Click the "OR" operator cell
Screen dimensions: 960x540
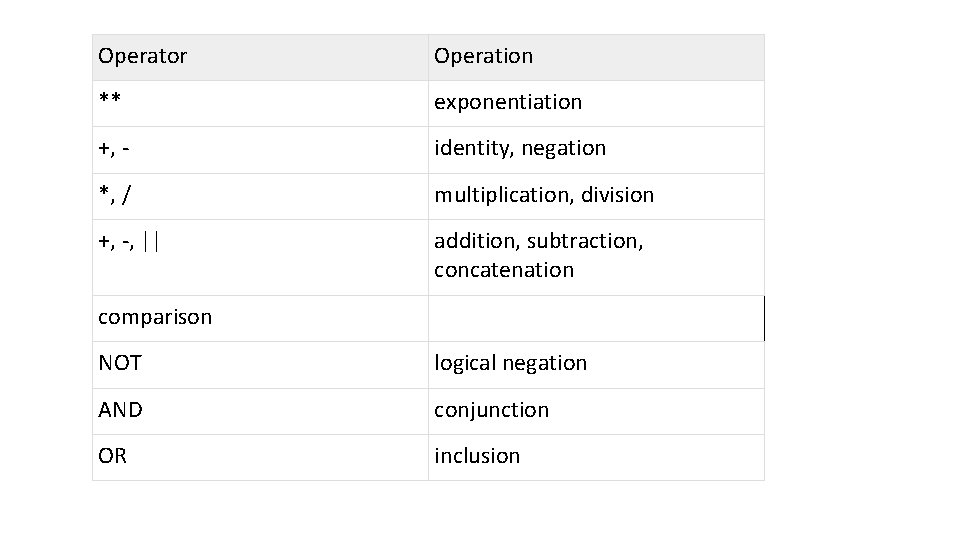pos(113,456)
